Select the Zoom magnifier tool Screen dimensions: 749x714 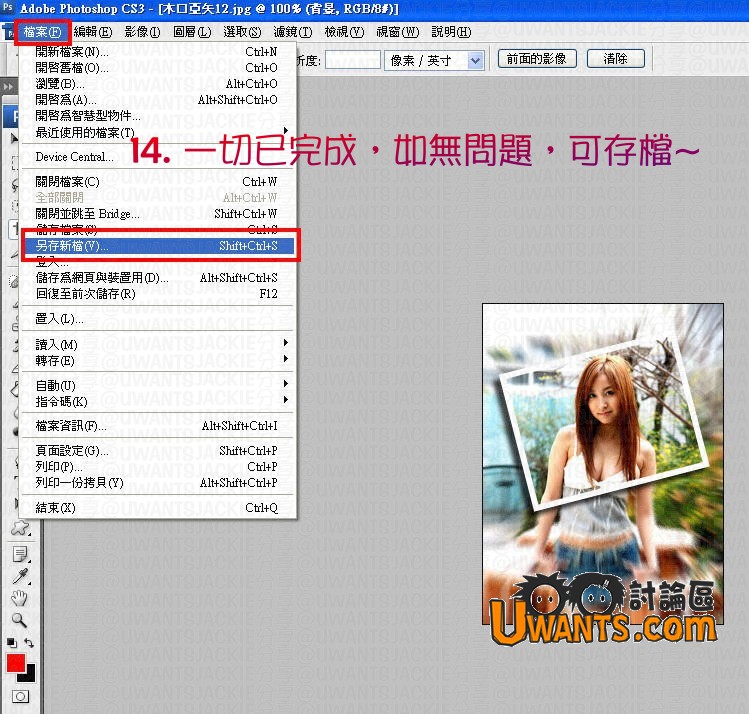pos(19,620)
